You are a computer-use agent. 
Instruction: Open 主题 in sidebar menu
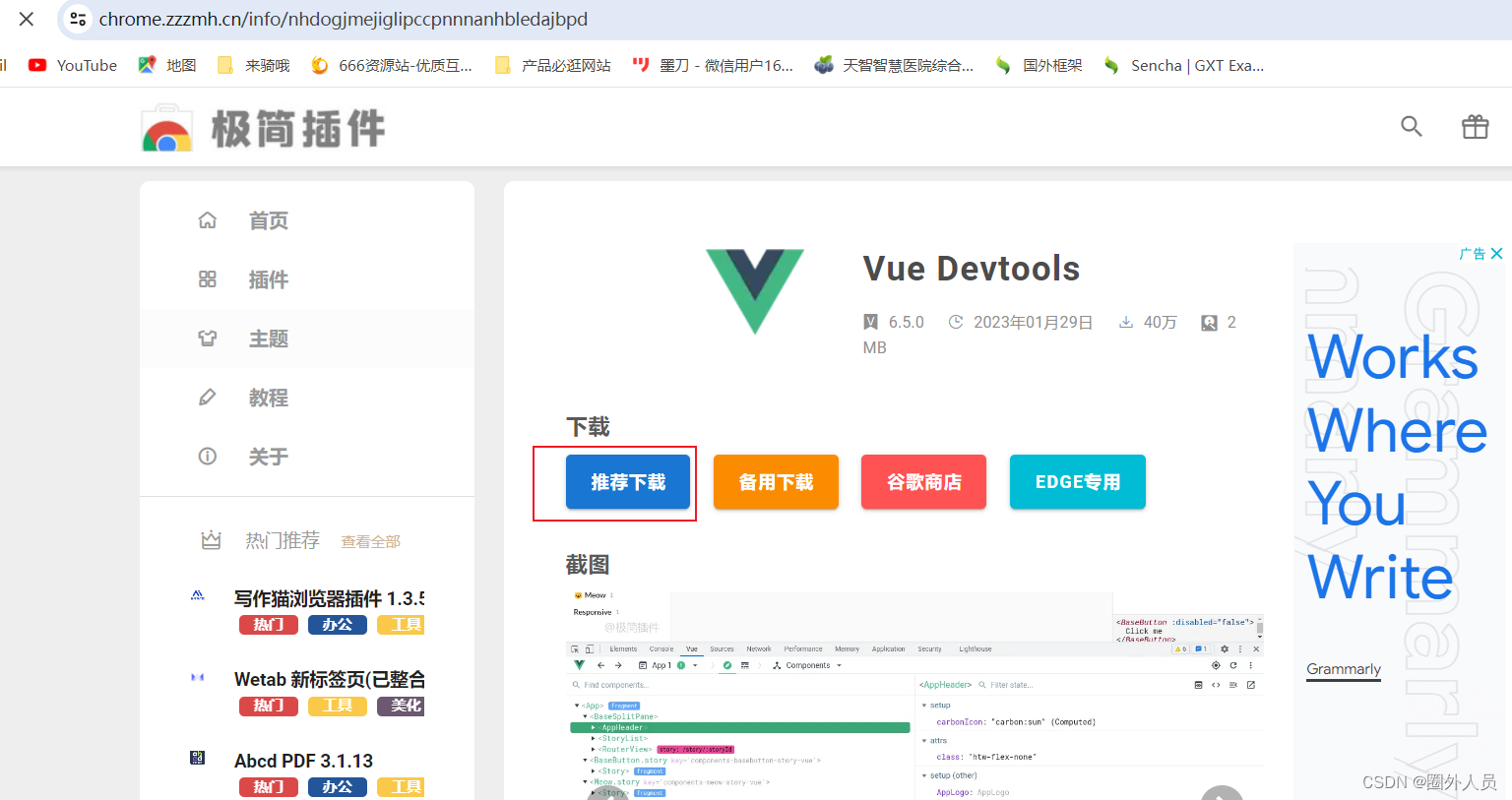click(268, 338)
